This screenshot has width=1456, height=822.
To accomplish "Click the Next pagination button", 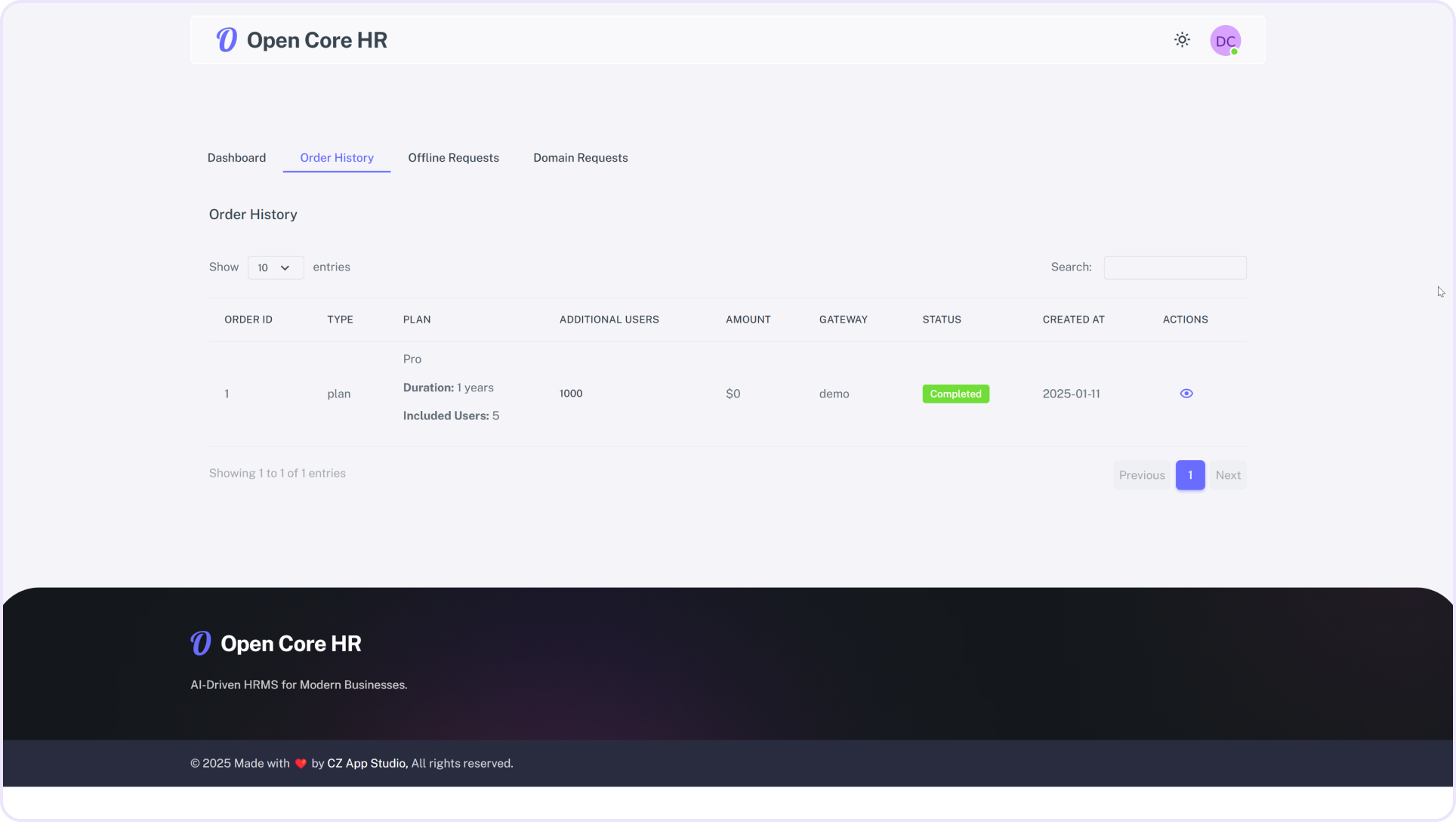I will (x=1228, y=474).
